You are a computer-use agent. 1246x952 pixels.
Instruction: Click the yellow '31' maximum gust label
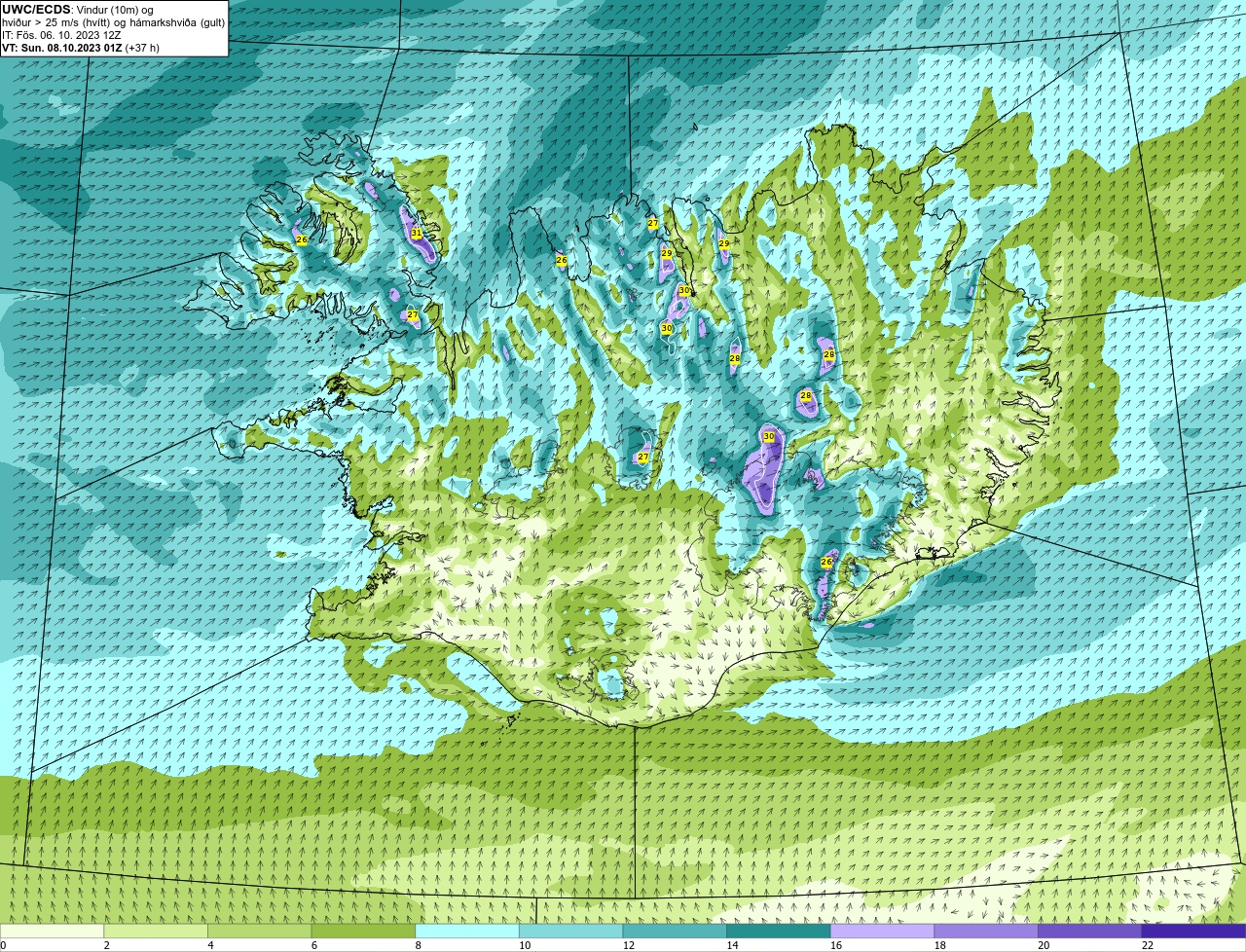click(x=417, y=234)
